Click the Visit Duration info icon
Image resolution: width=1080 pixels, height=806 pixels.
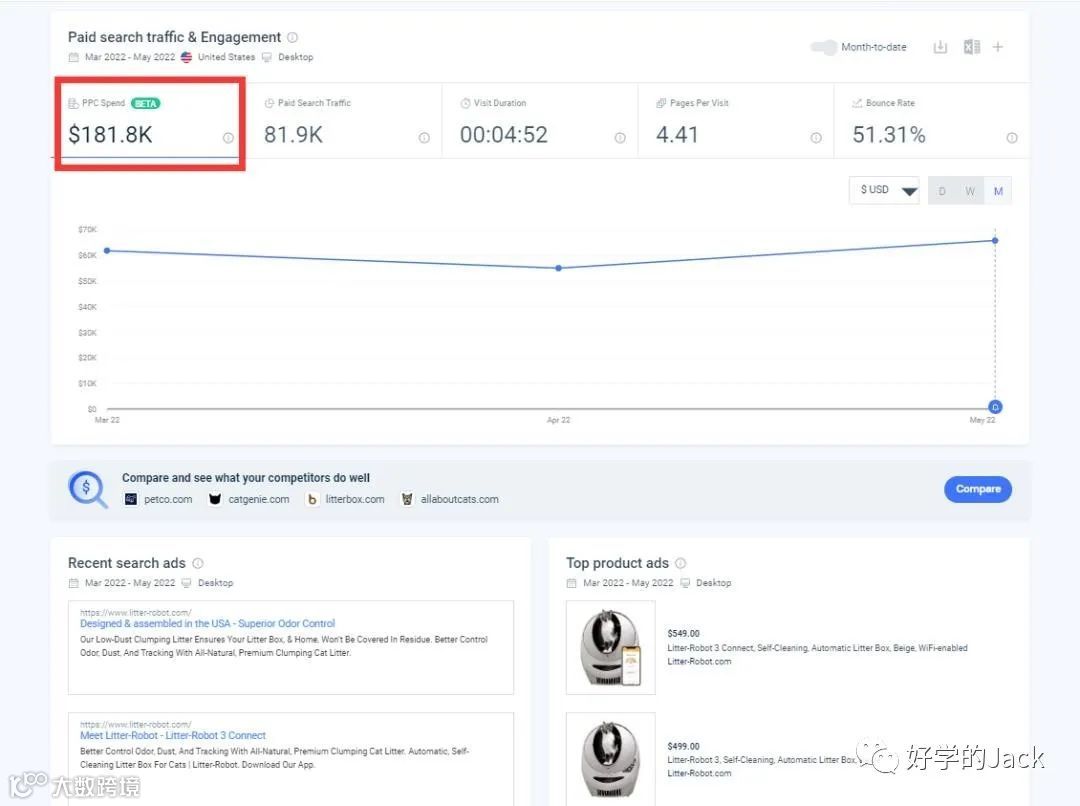620,138
